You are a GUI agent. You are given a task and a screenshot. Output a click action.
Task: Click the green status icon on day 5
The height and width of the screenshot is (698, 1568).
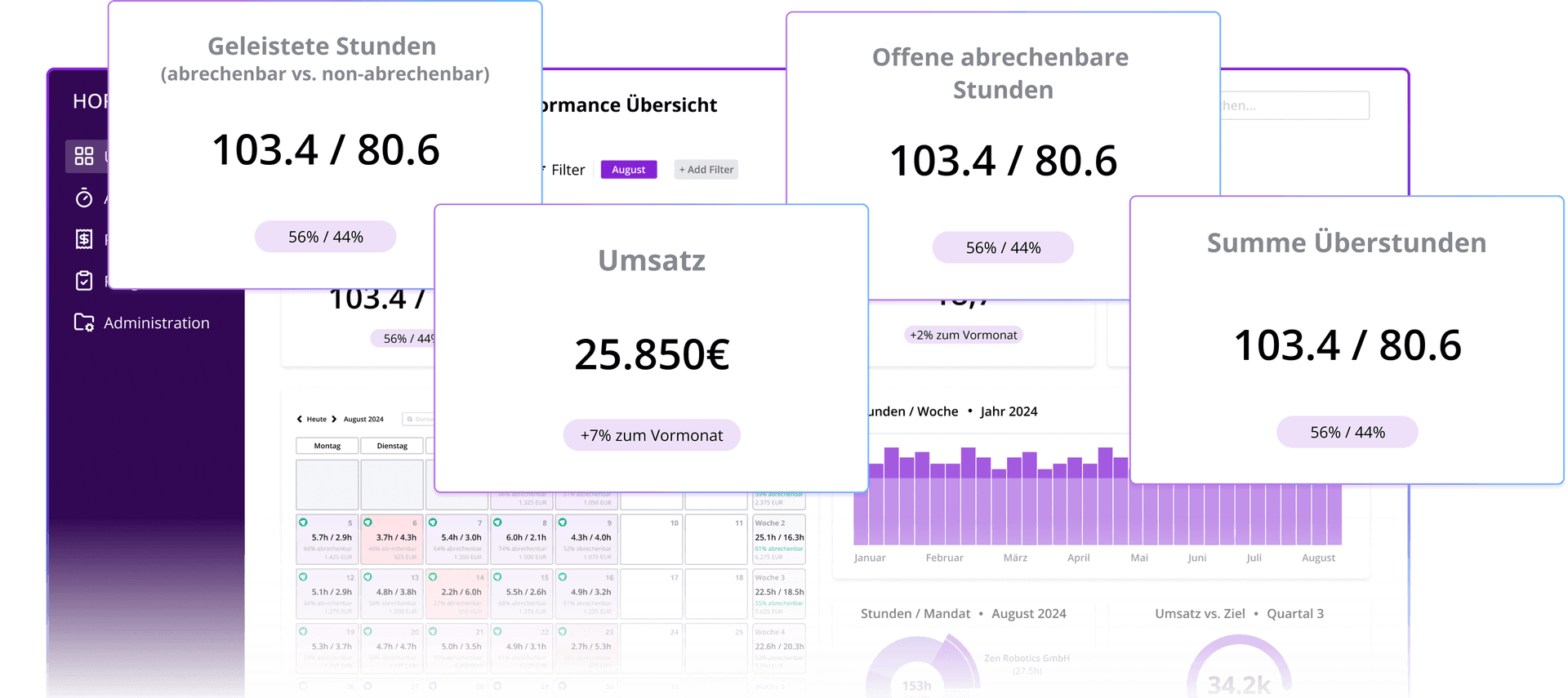[303, 522]
